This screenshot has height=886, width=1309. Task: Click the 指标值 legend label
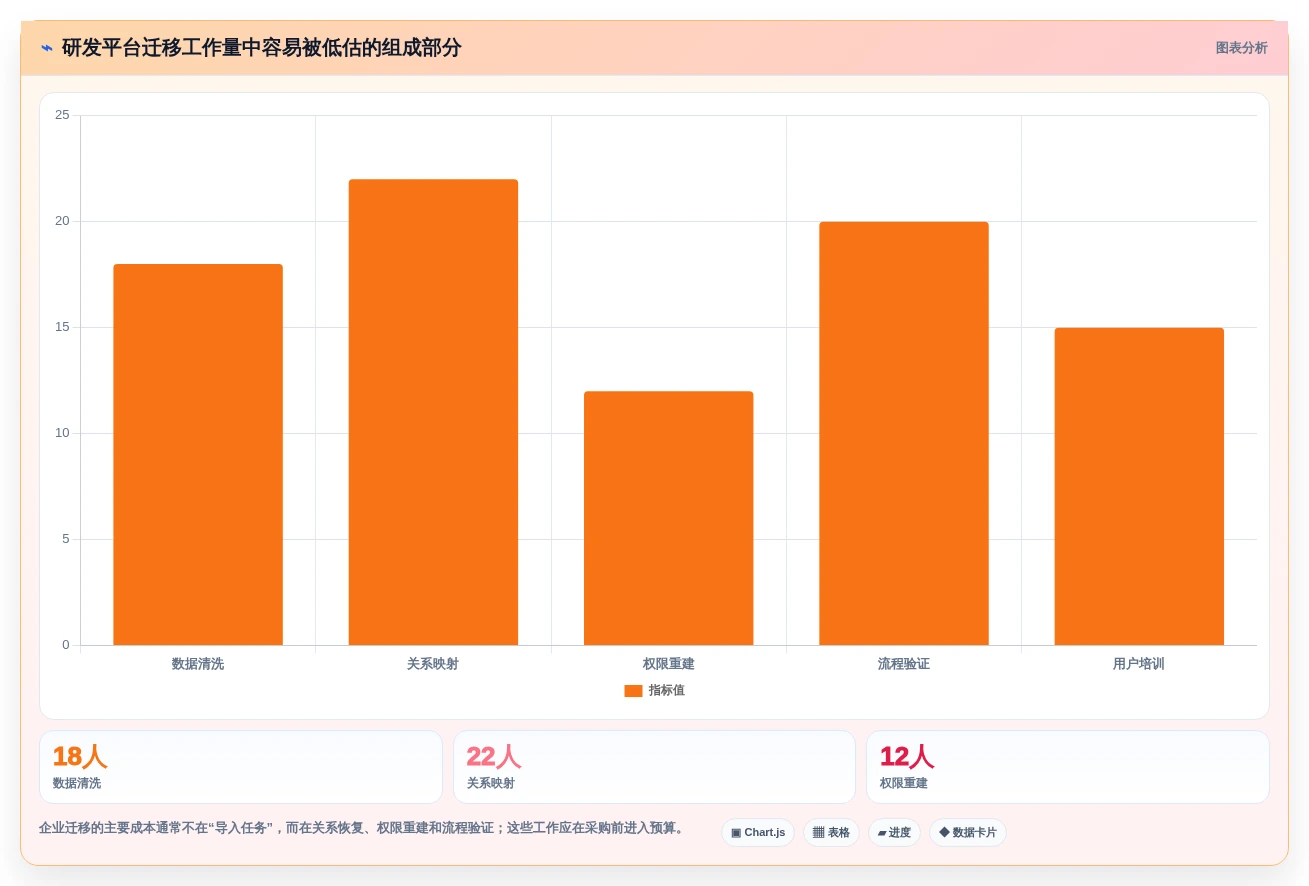coord(667,691)
